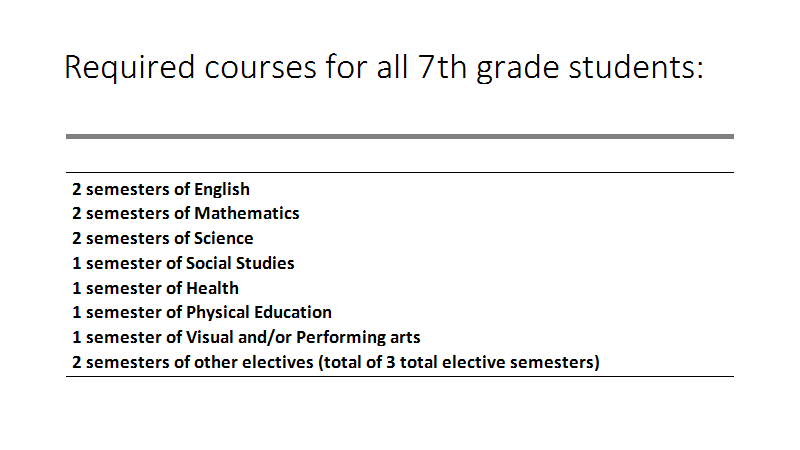Image resolution: width=800 pixels, height=450 pixels.
Task: Click the parenthetical "(total of 3 total elective semesters)"
Action: tap(459, 362)
